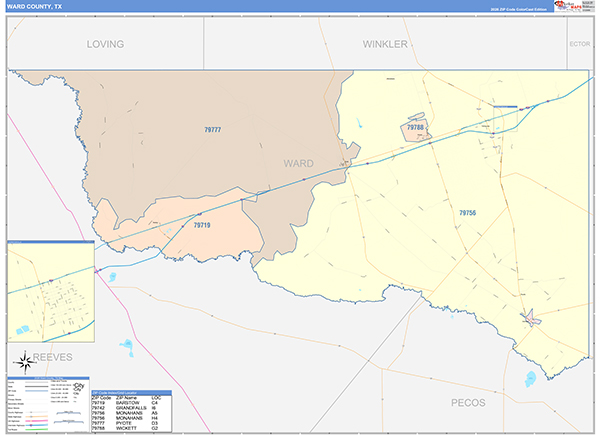Screen dimensions: 600x435
Task: Select the 79719 Barstow index row
Action: (130, 403)
